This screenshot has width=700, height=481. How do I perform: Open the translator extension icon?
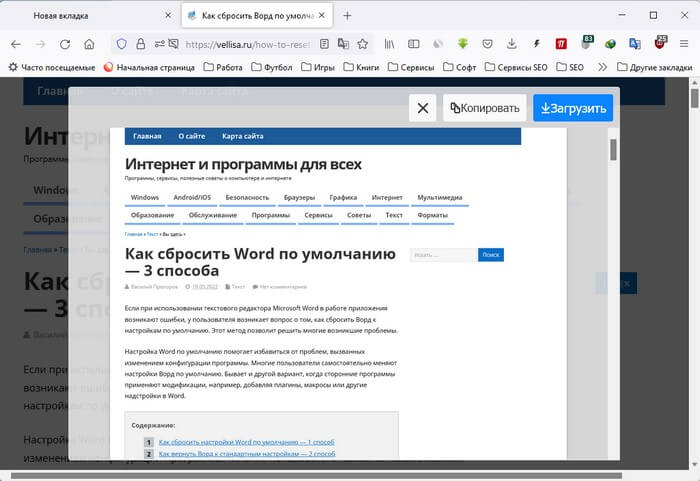(x=634, y=44)
